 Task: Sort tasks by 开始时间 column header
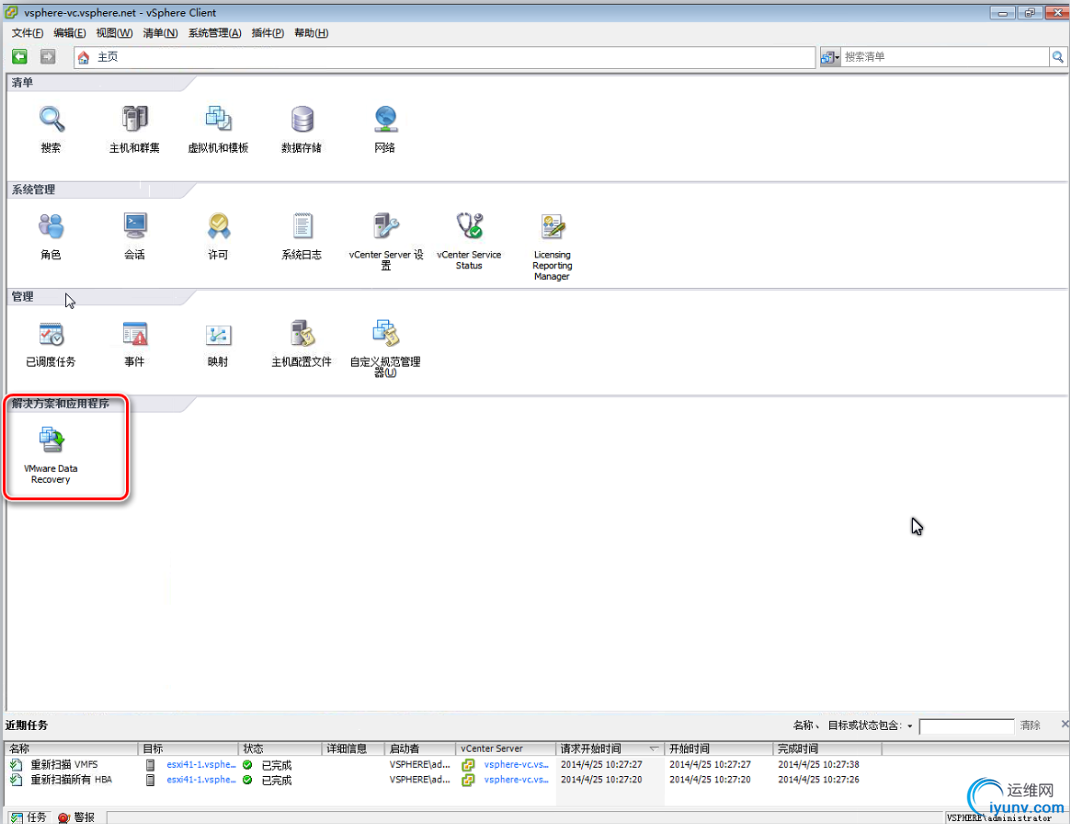point(719,749)
